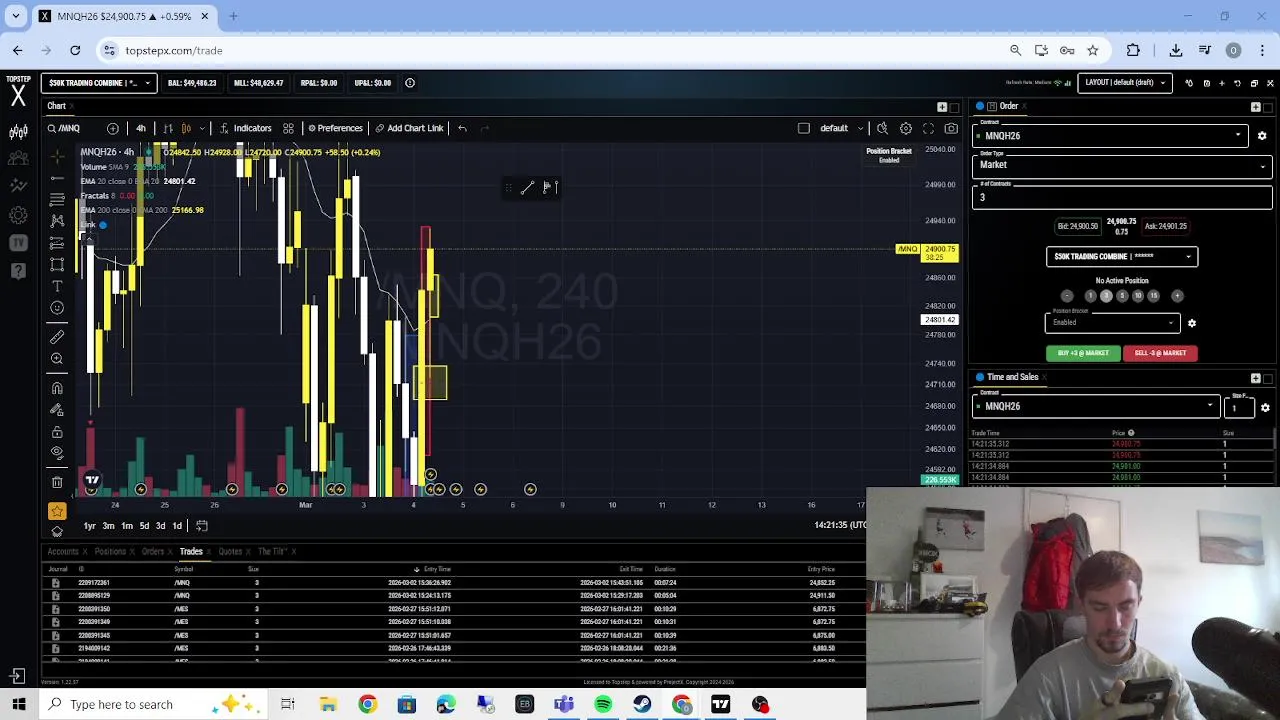Decrease contracts with the minus stepper
1280x720 pixels.
[x=1067, y=296]
